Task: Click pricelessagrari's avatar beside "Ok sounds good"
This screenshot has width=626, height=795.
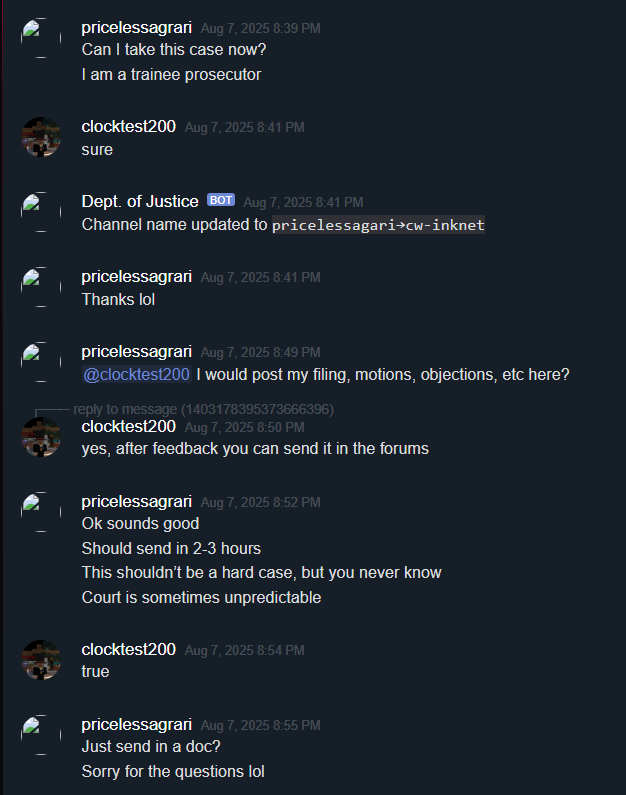Action: [x=41, y=512]
